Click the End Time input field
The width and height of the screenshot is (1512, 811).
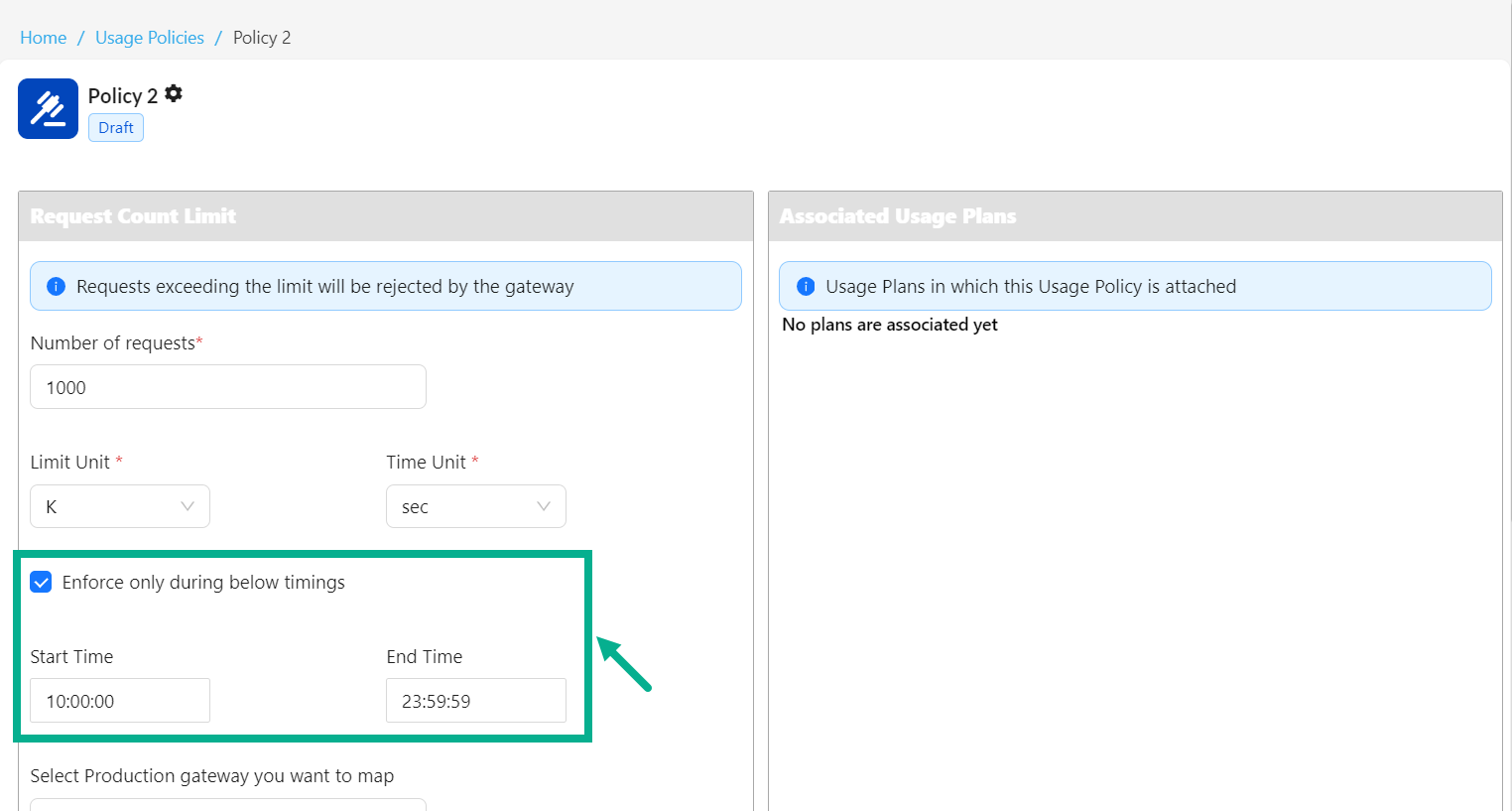[476, 701]
